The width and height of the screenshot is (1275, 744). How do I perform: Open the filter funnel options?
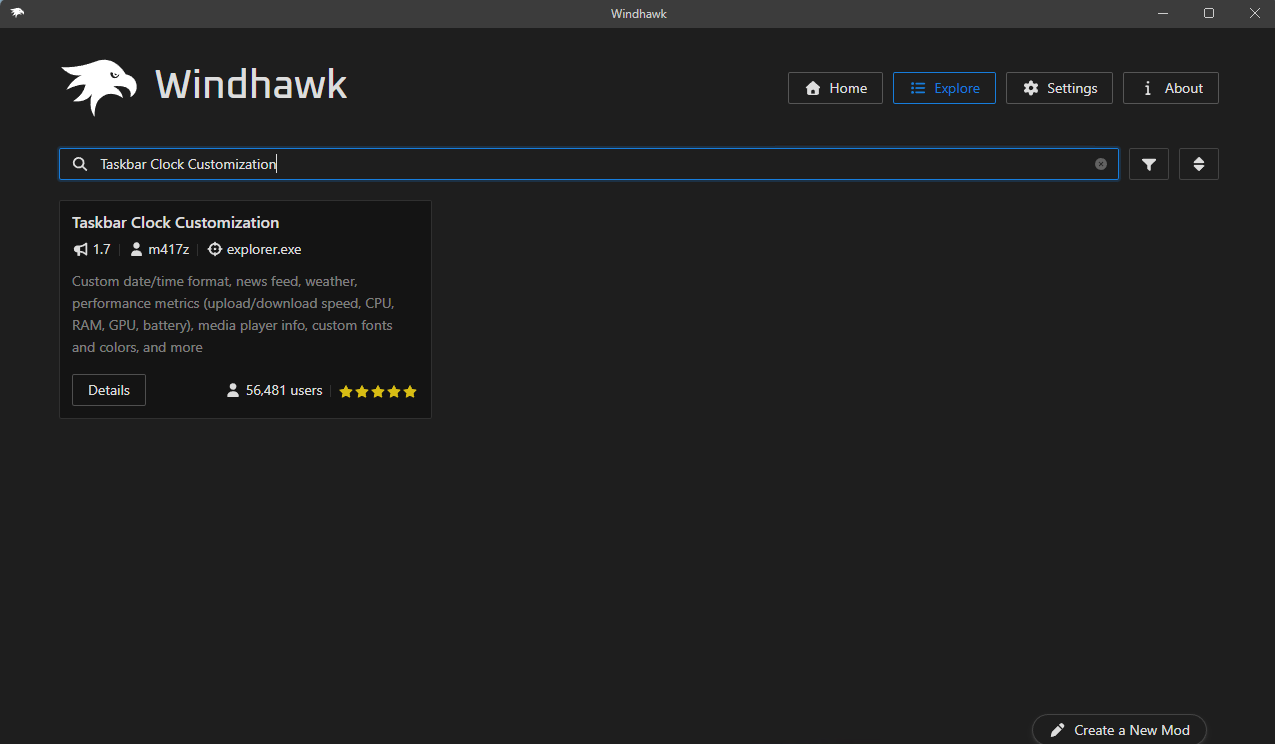(1148, 164)
